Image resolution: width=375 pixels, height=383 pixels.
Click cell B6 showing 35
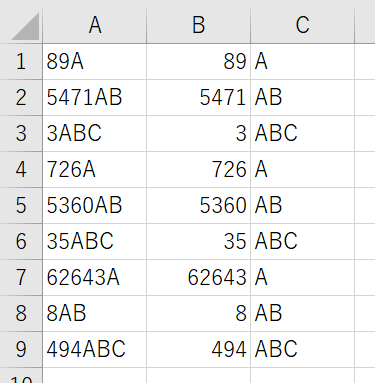click(x=199, y=241)
